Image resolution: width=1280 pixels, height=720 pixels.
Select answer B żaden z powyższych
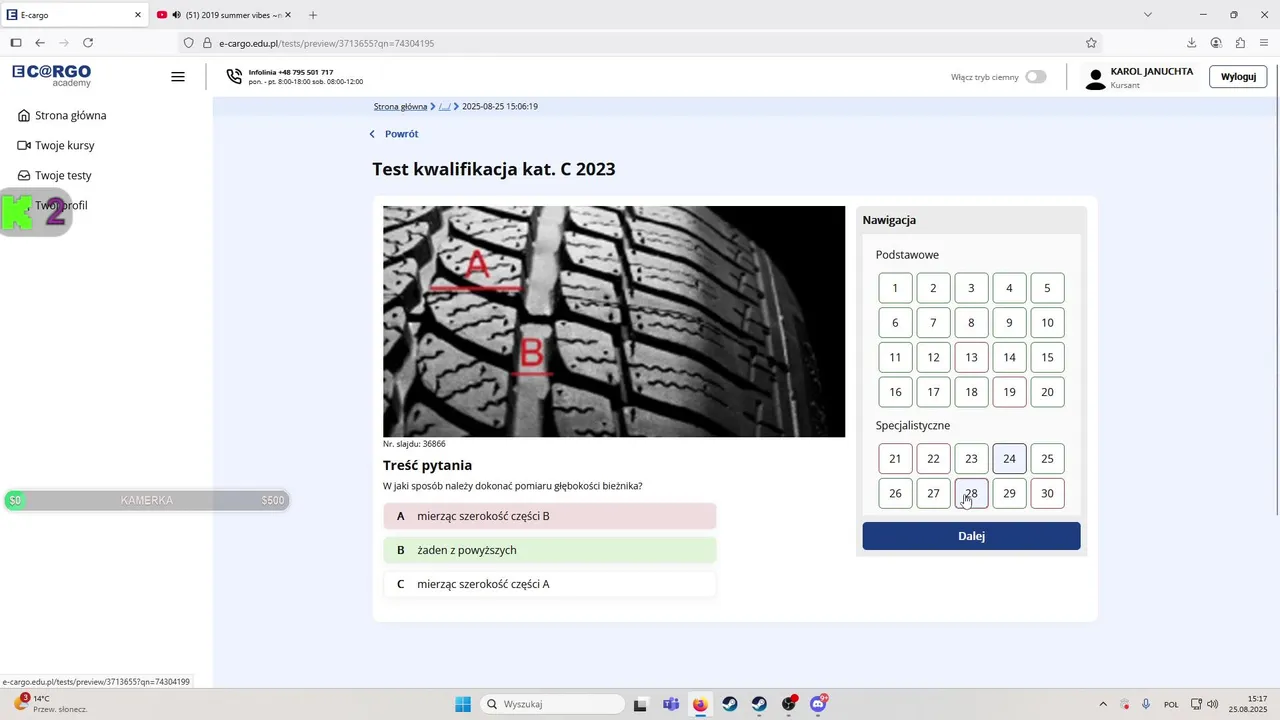point(550,550)
